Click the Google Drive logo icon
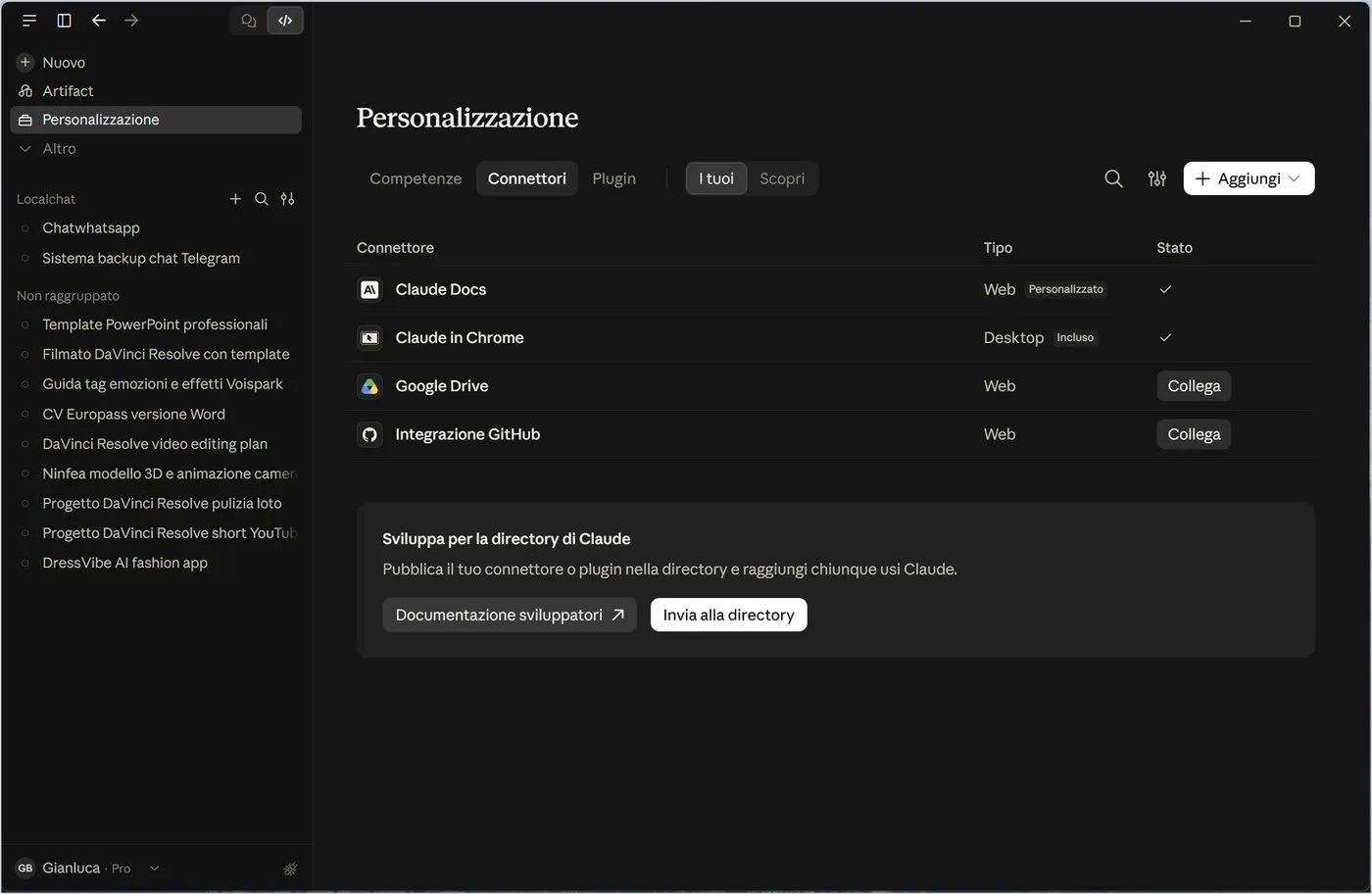 tap(369, 386)
